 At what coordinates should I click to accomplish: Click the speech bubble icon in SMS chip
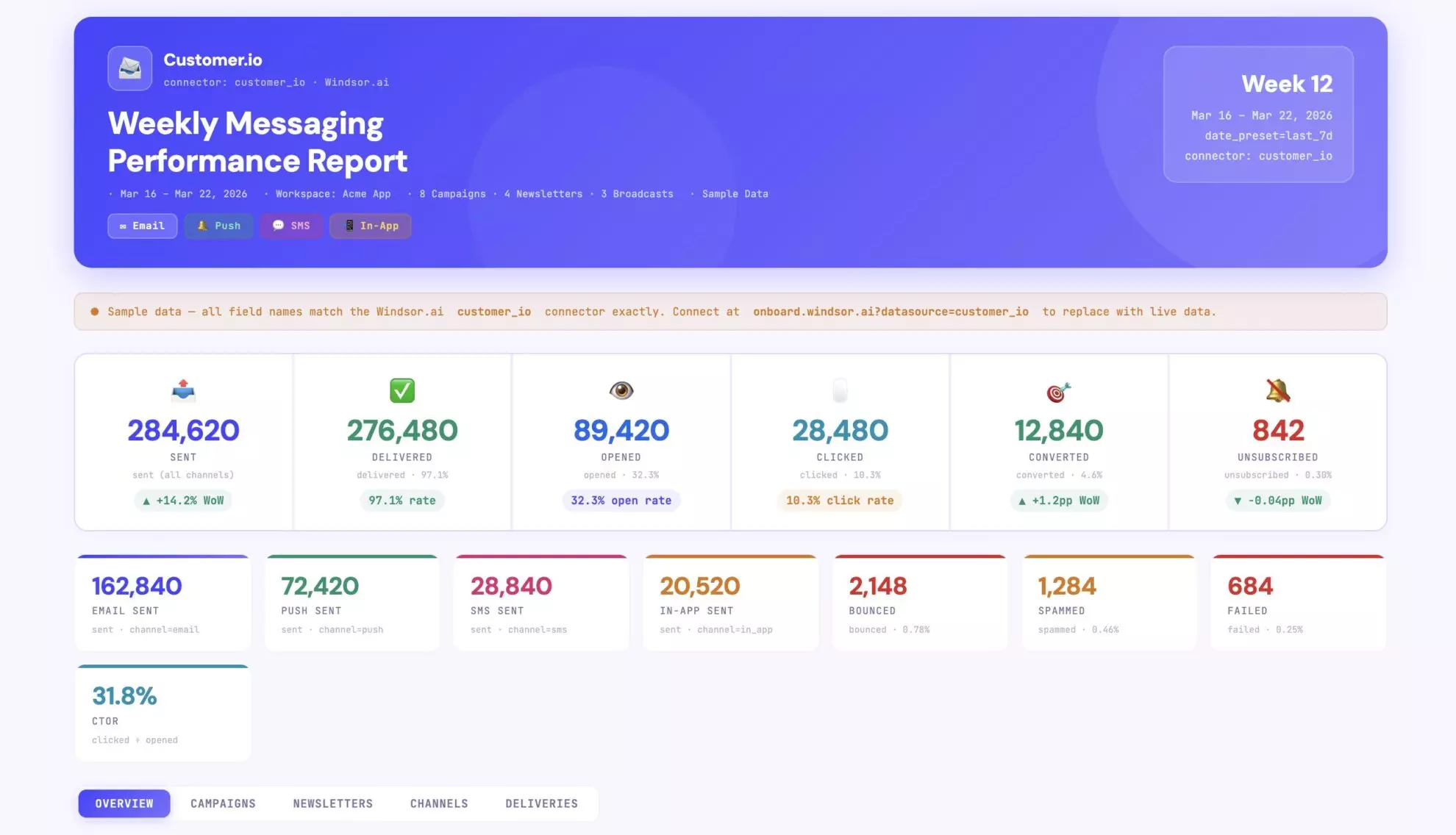pos(277,226)
